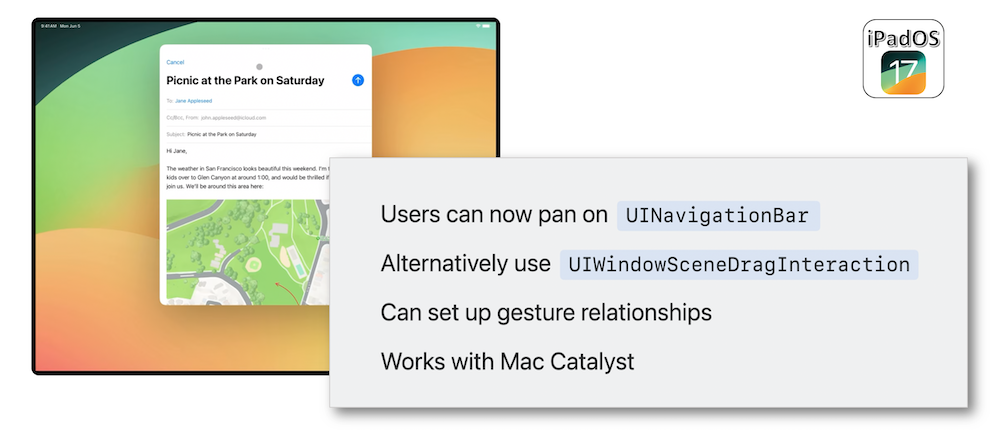This screenshot has width=1000, height=439.
Task: Click the UIWindowSceneDragInteraction code label
Action: pyautogui.click(x=739, y=265)
